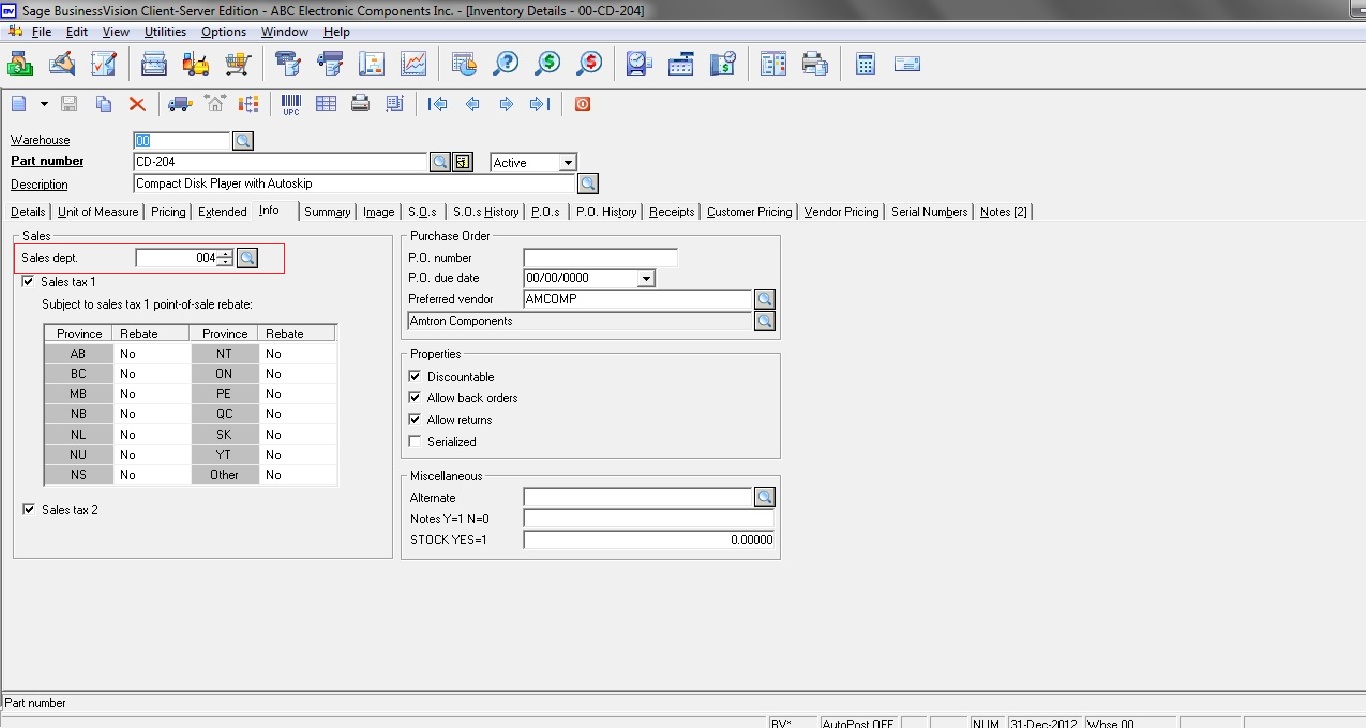The height and width of the screenshot is (728, 1366).
Task: Click the cash register toolbar icon
Action: [x=681, y=64]
